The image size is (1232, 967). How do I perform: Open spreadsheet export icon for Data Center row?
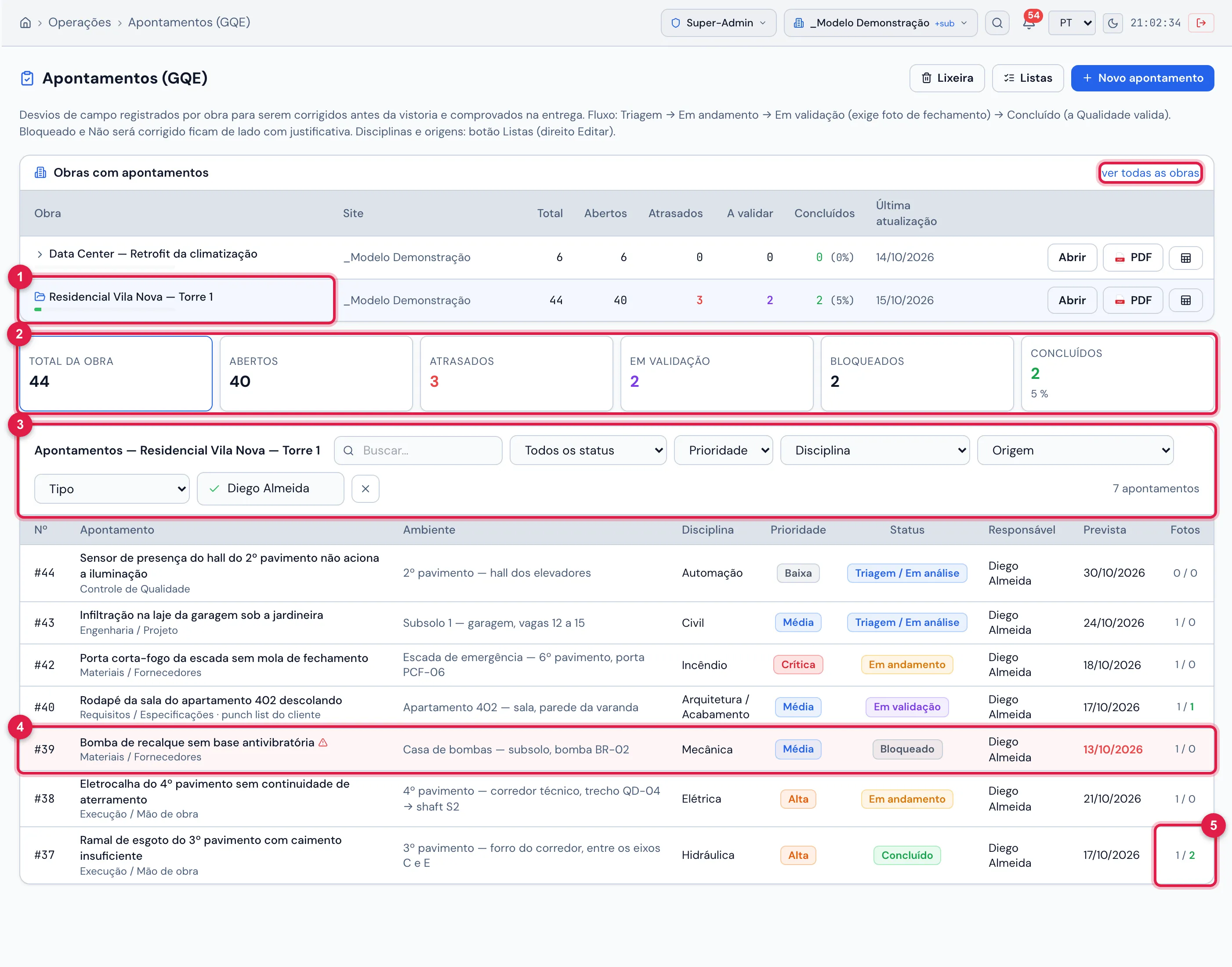[1185, 258]
